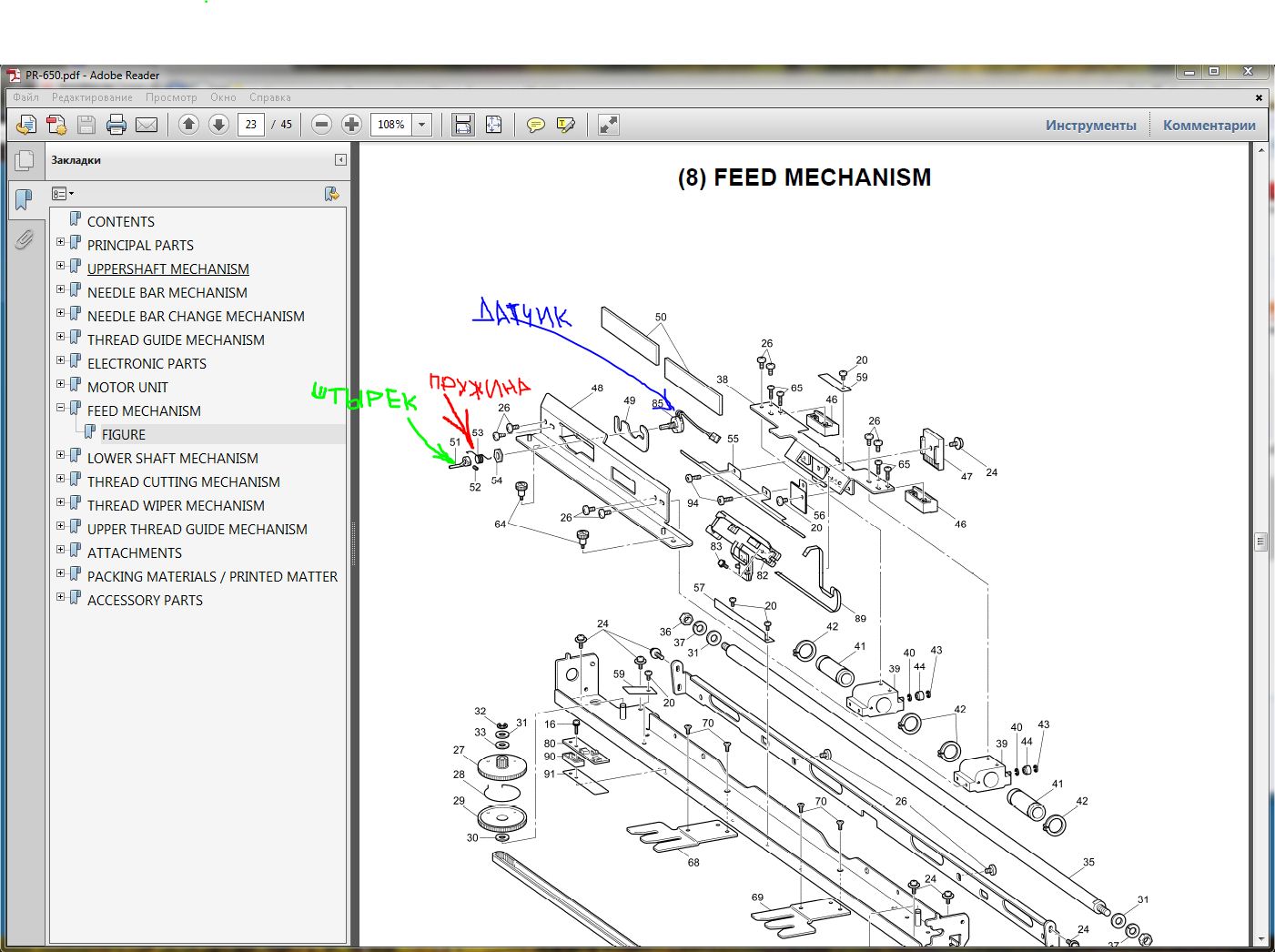Open the zoom percentage dropdown
1275x952 pixels.
(422, 125)
